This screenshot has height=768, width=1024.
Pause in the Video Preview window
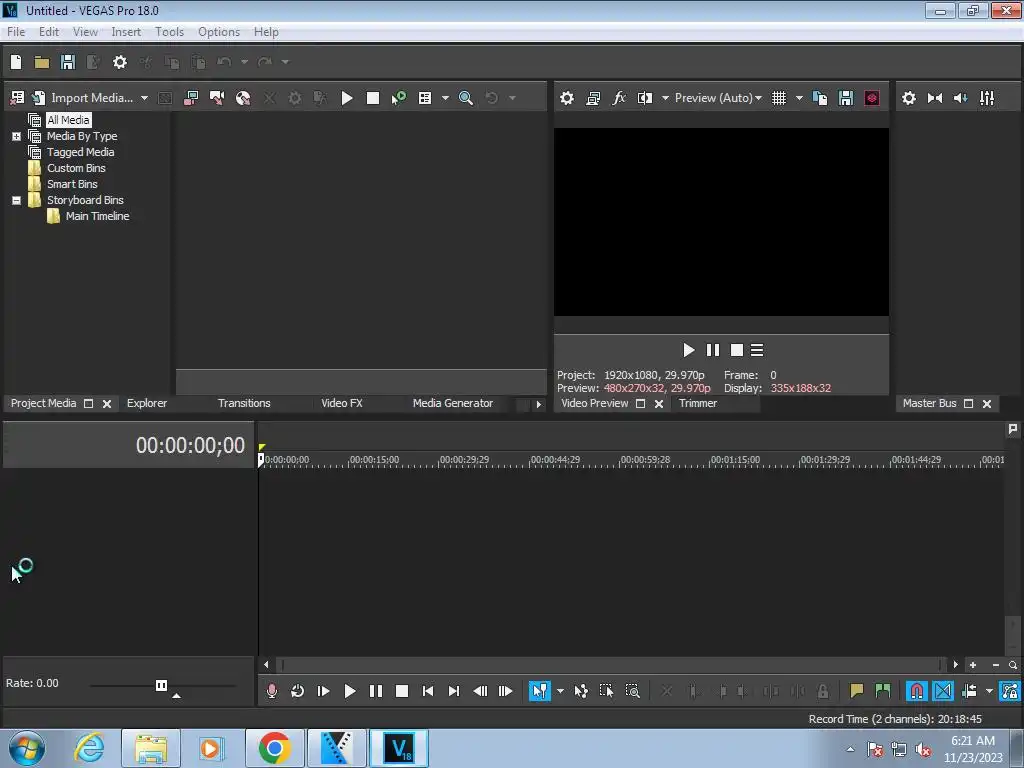[x=712, y=350]
